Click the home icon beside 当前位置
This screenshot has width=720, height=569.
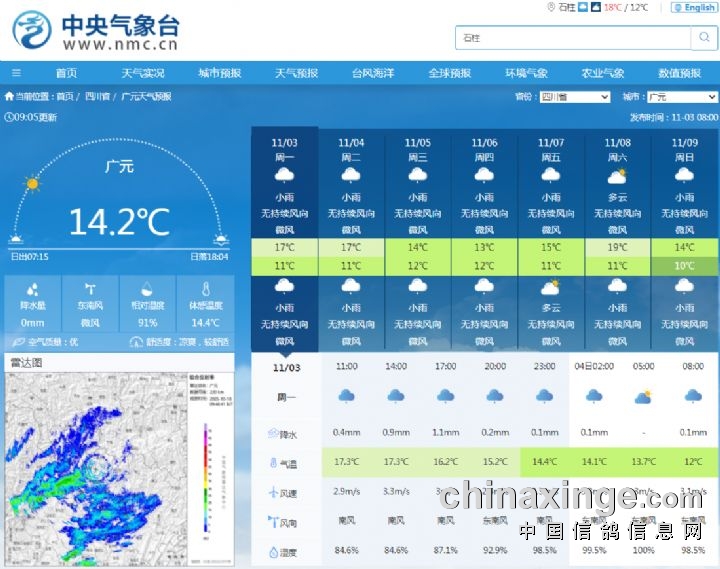point(10,97)
